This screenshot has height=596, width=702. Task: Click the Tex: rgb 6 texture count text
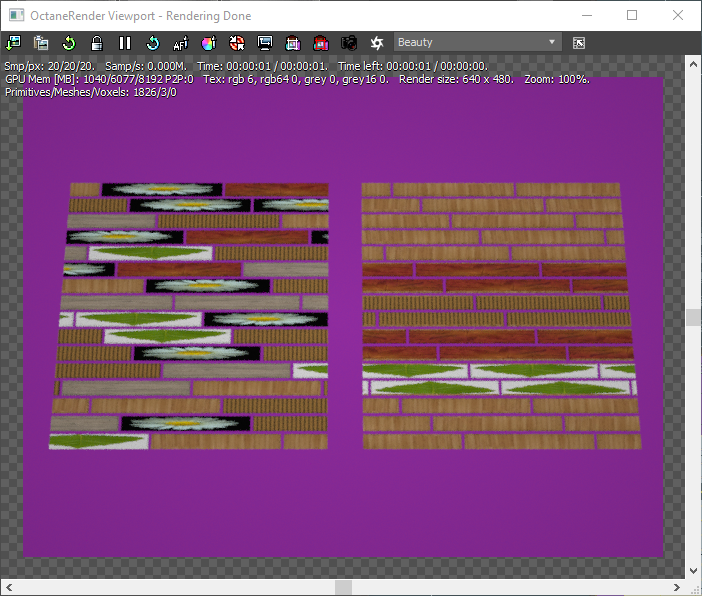pyautogui.click(x=296, y=79)
